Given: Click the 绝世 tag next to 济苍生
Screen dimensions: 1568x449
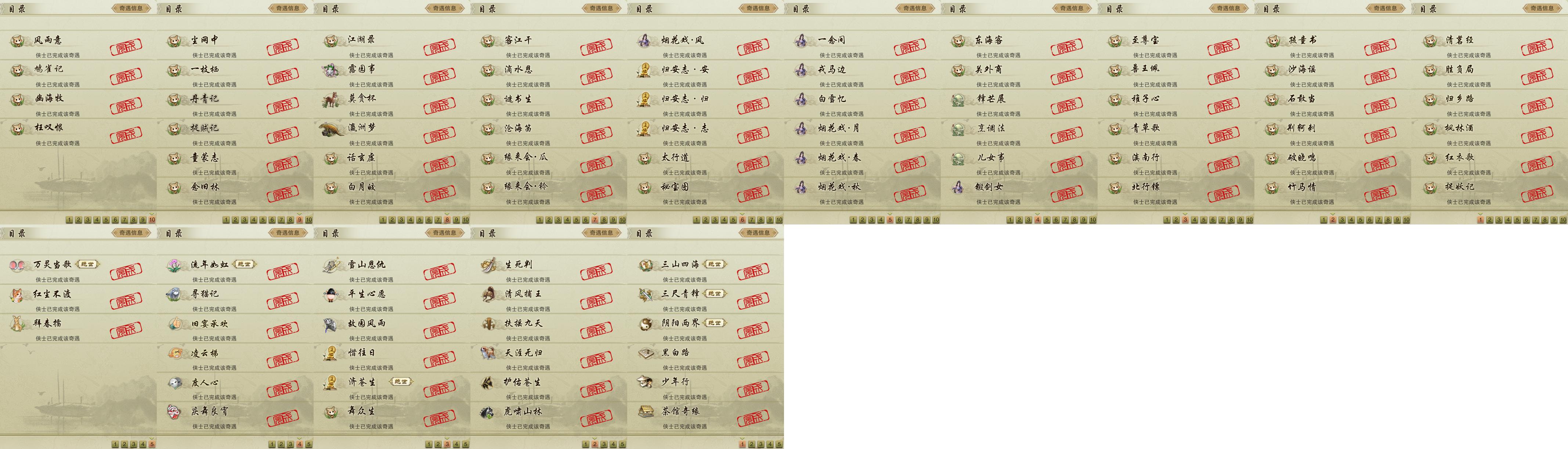Looking at the screenshot, I should pos(401,382).
